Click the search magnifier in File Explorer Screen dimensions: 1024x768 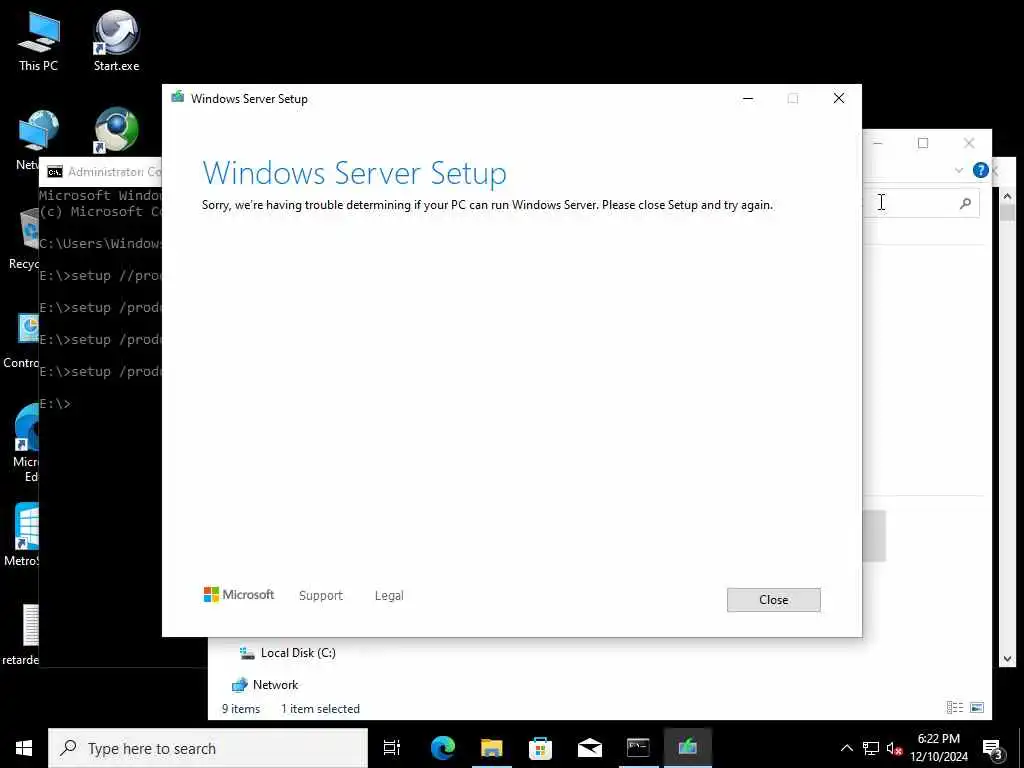965,203
